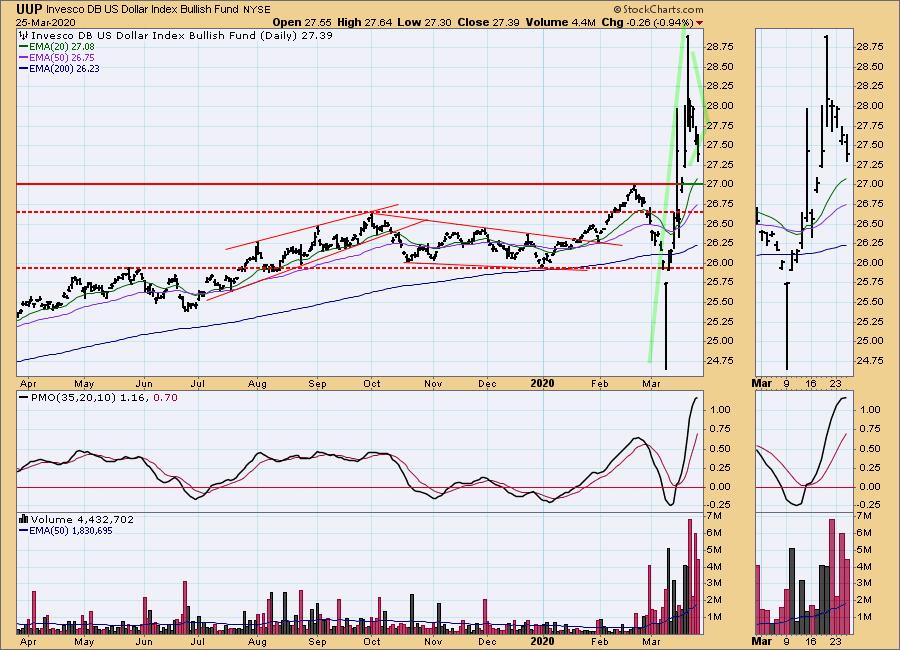Click the long 24.75 low price bar in main chart
900x650 pixels.
point(666,325)
